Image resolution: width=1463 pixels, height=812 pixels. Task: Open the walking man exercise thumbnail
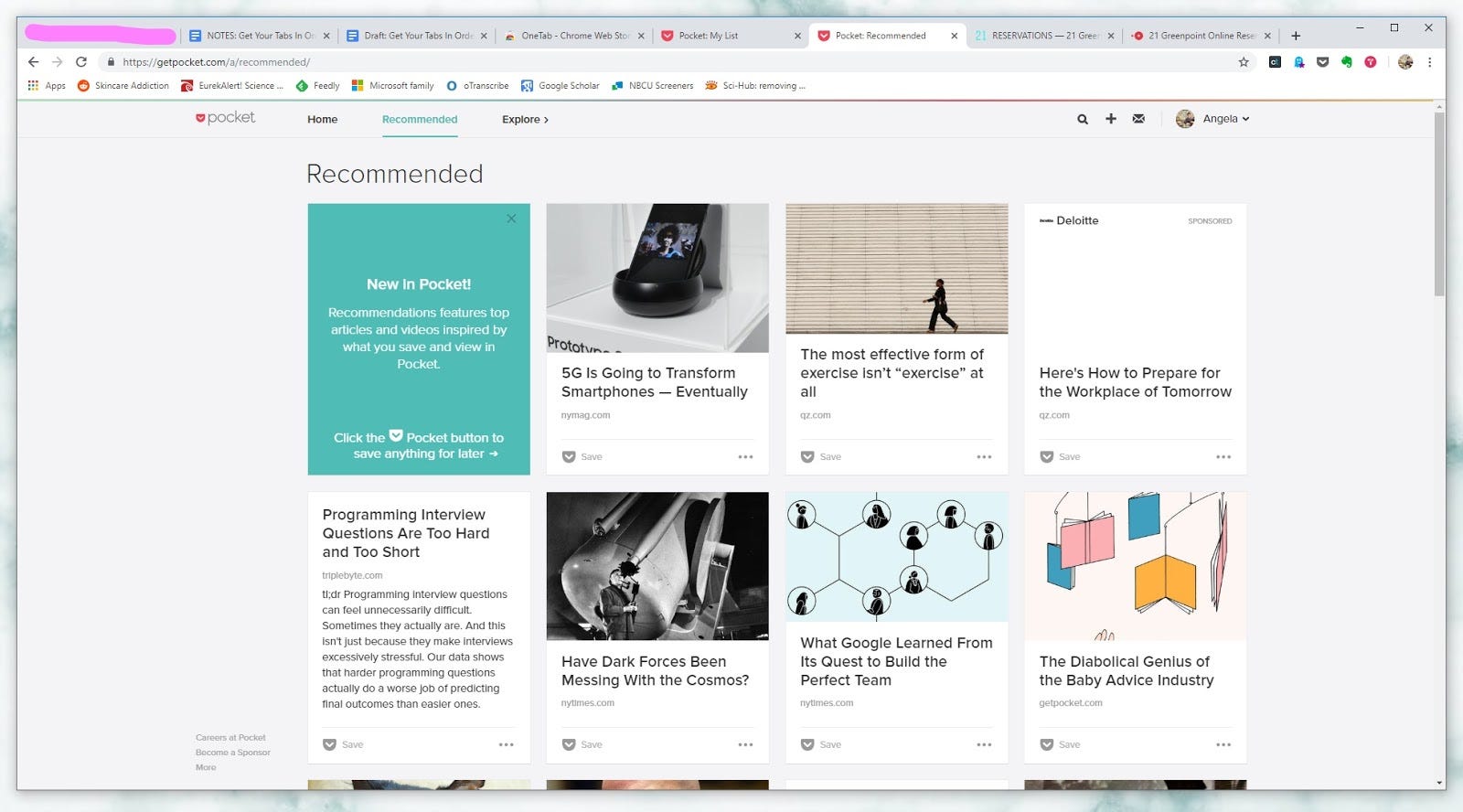pyautogui.click(x=897, y=269)
